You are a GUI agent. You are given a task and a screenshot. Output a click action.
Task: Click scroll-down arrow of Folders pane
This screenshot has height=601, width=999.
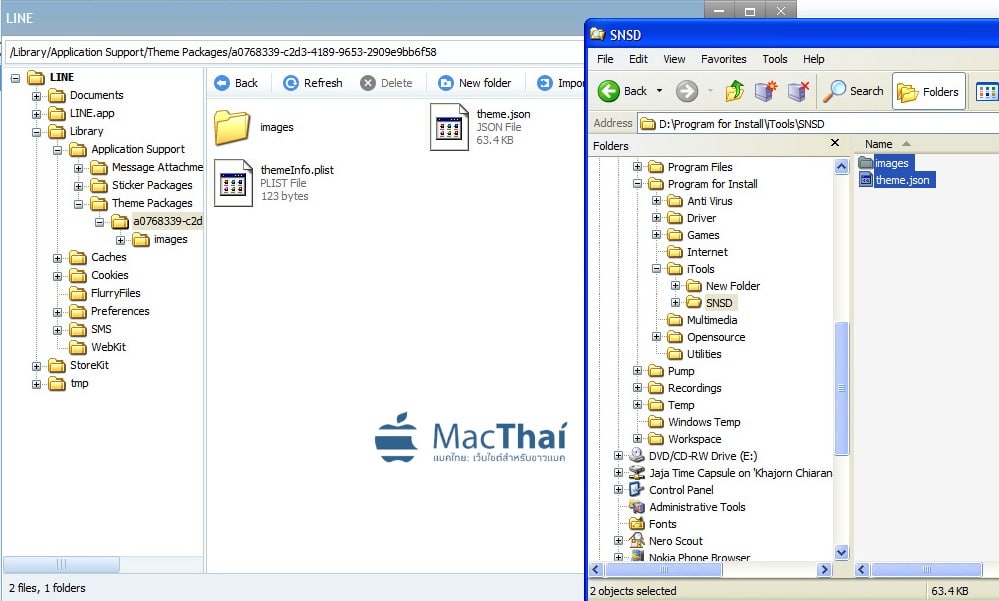842,553
